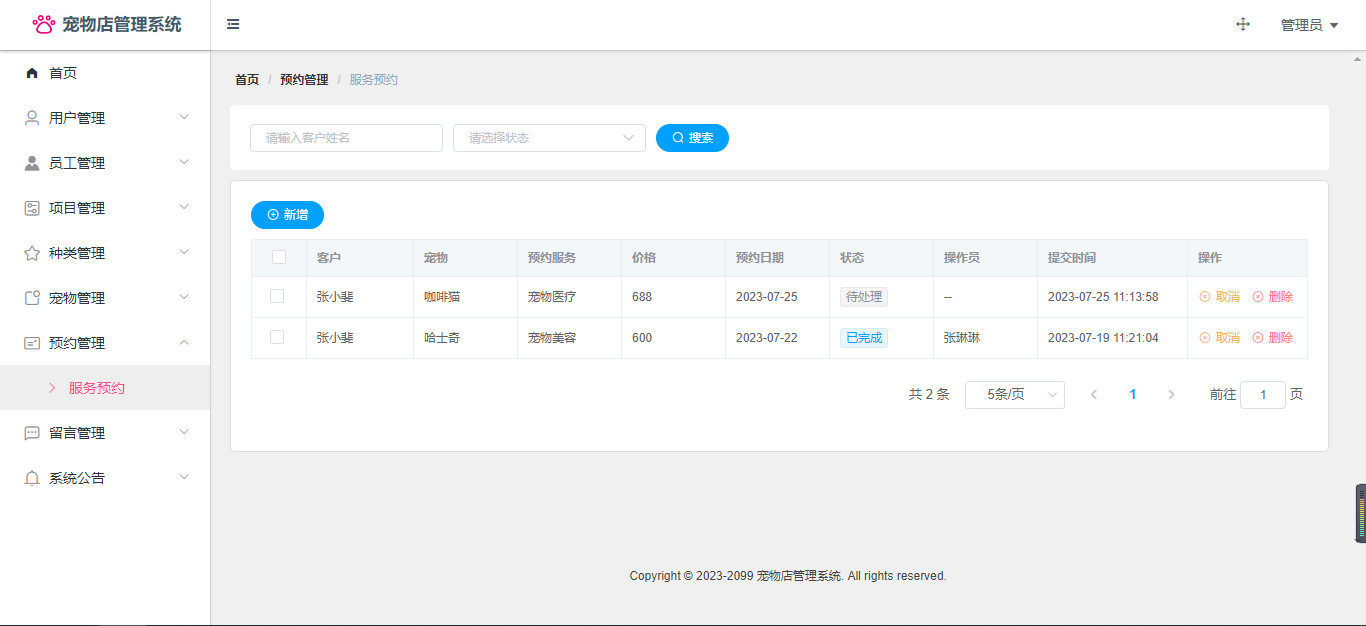
Task: Open the 5条/页 page size dropdown
Action: tap(1014, 395)
